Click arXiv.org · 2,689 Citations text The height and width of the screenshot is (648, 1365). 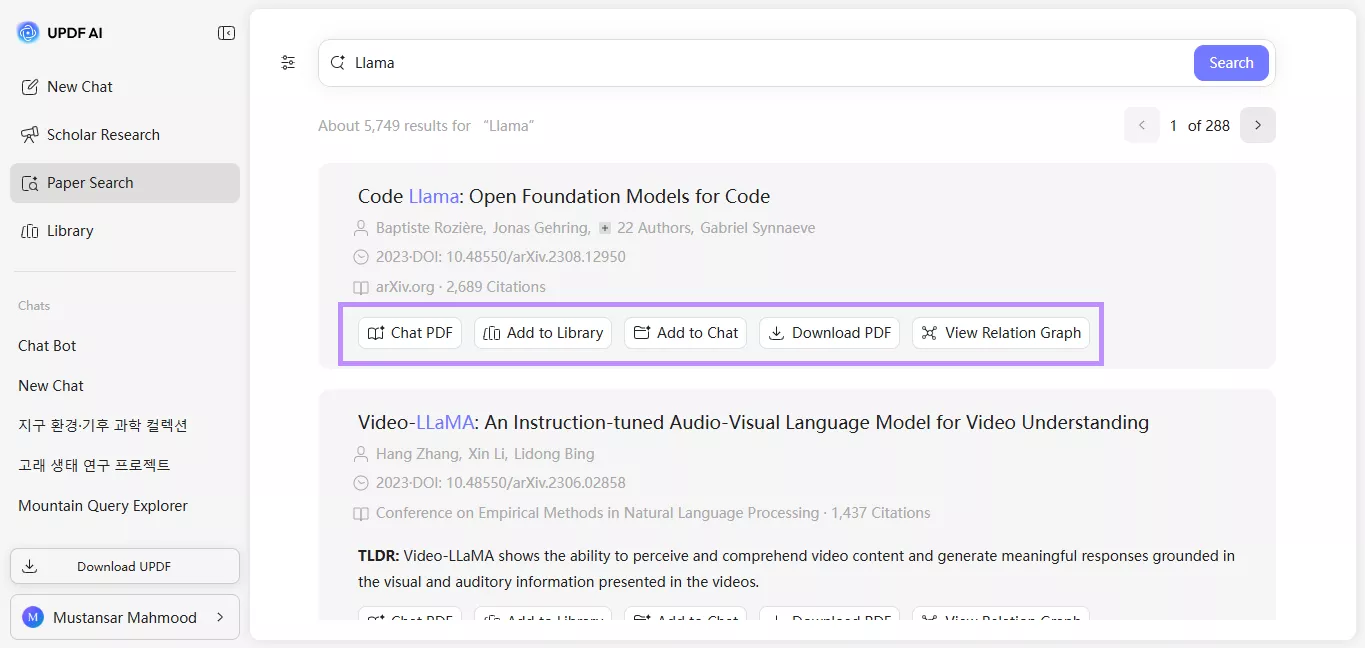461,287
